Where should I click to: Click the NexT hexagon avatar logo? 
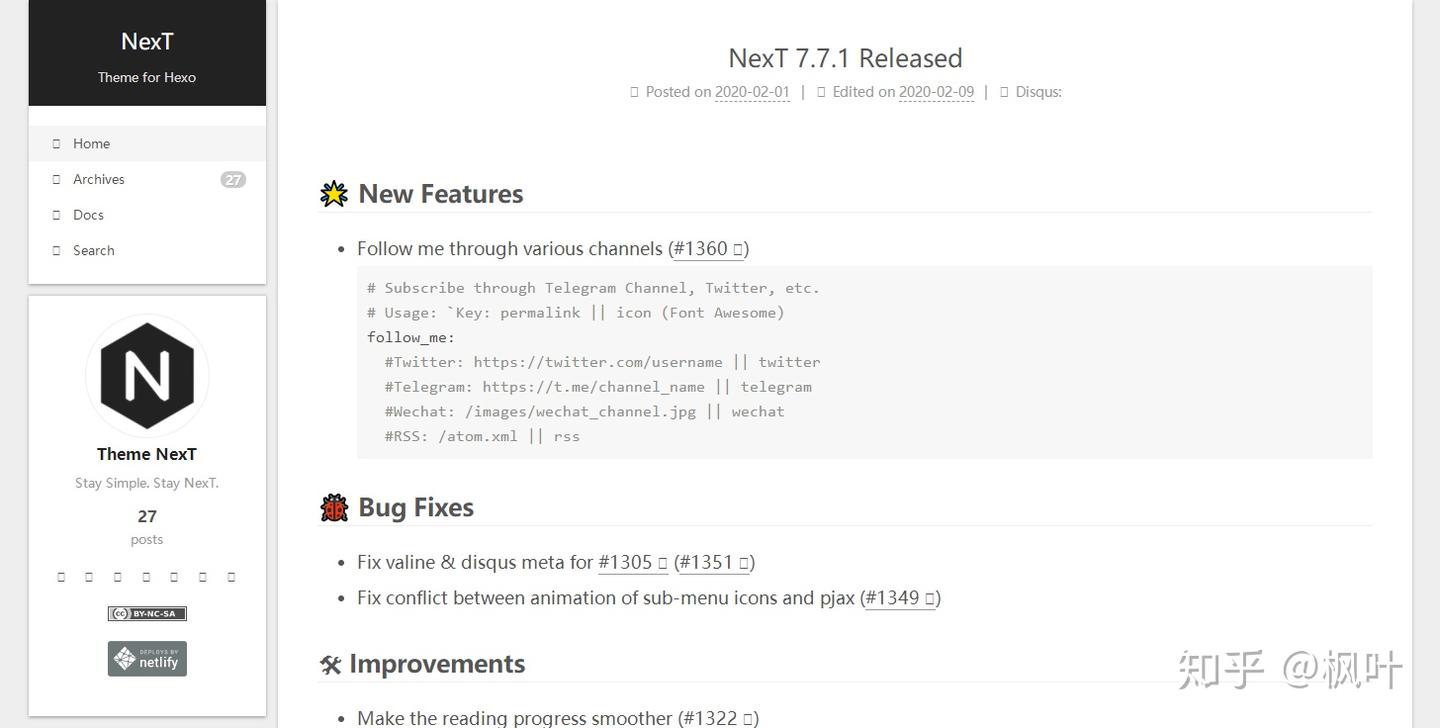147,376
